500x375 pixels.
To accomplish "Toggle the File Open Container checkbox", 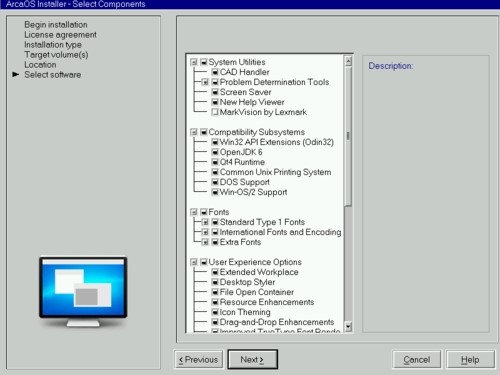I will [x=215, y=292].
